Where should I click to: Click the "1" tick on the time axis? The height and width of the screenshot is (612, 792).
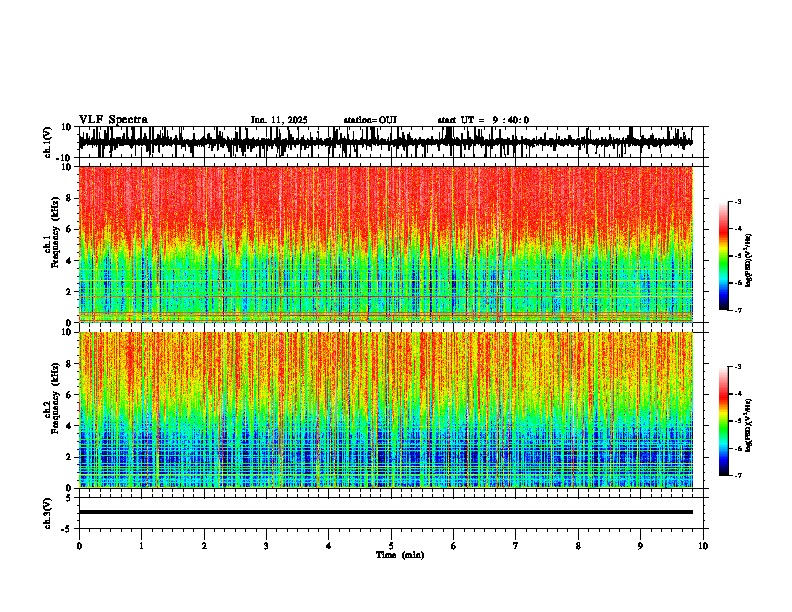141,546
